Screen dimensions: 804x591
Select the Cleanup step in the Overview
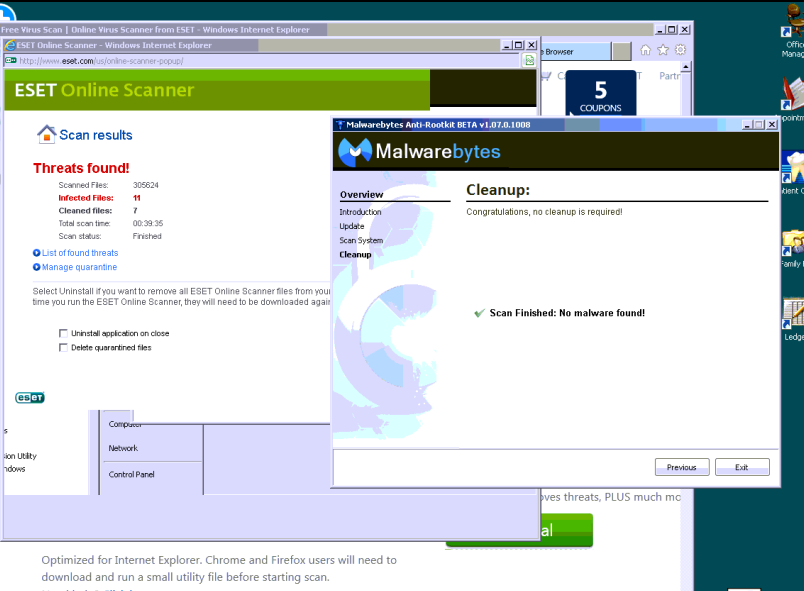[355, 254]
